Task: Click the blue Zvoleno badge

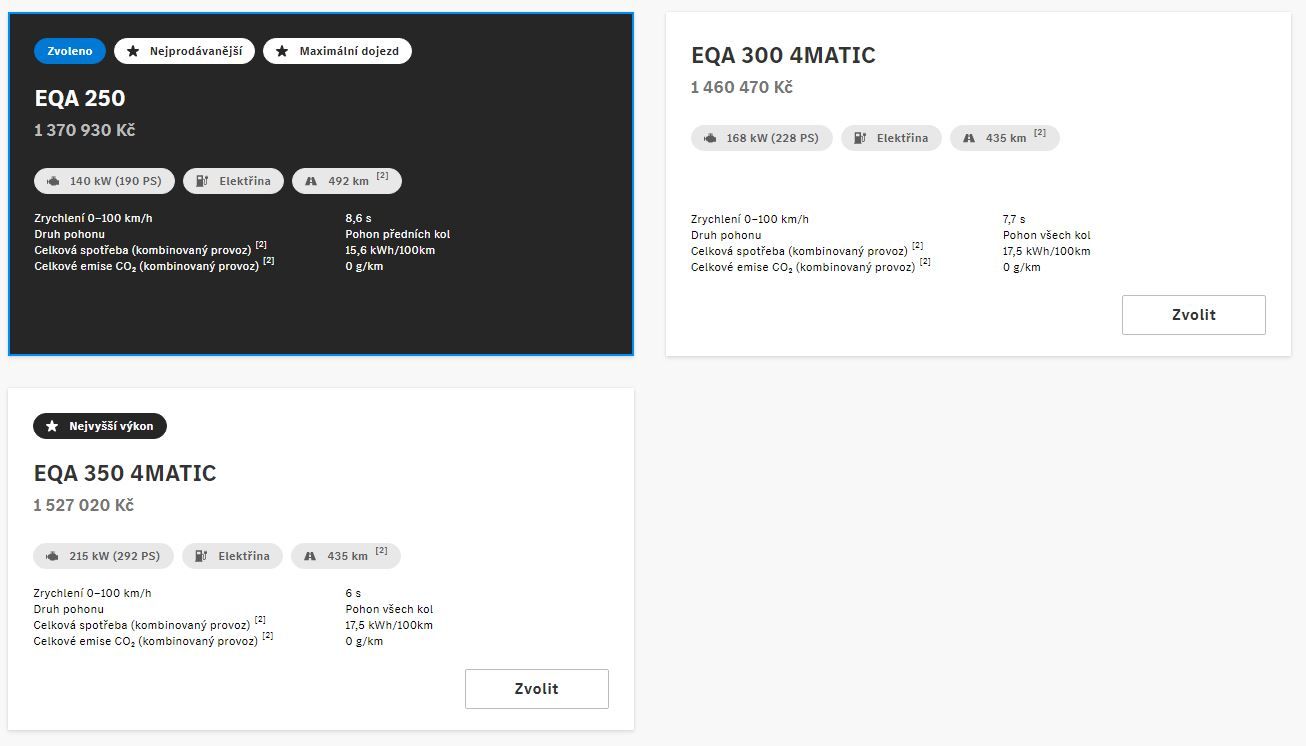Action: click(70, 51)
